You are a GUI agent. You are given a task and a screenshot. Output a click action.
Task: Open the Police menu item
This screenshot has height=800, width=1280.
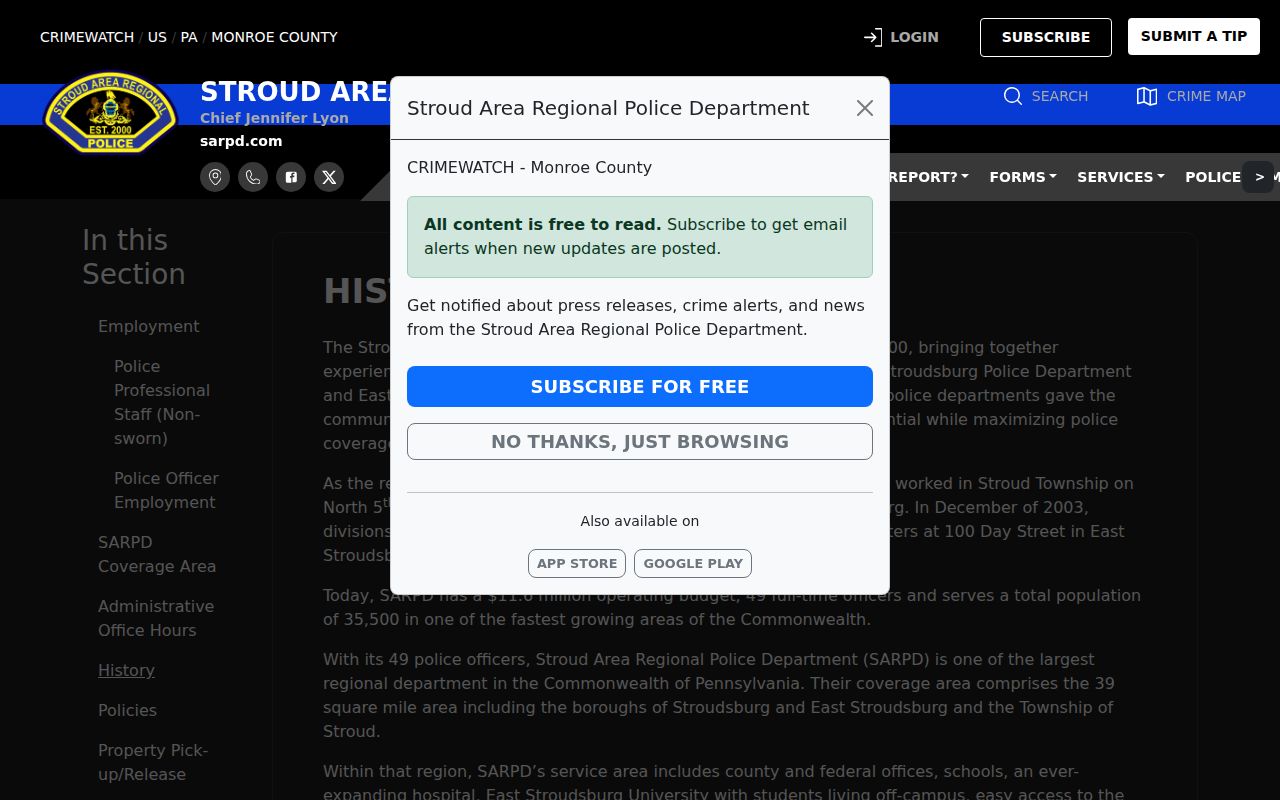pos(1213,177)
